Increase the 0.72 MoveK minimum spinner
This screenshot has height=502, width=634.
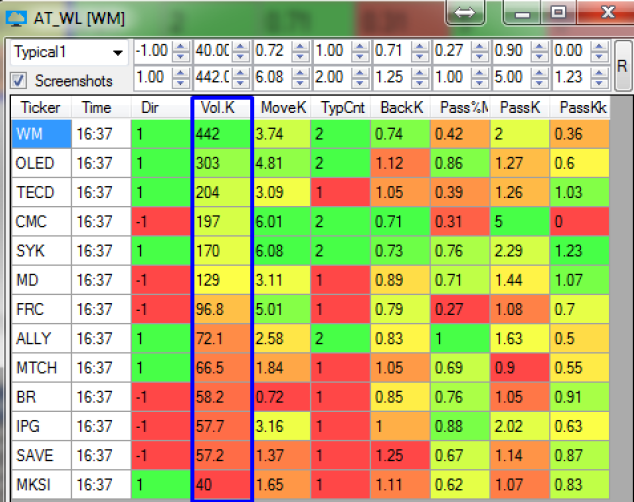coord(300,46)
